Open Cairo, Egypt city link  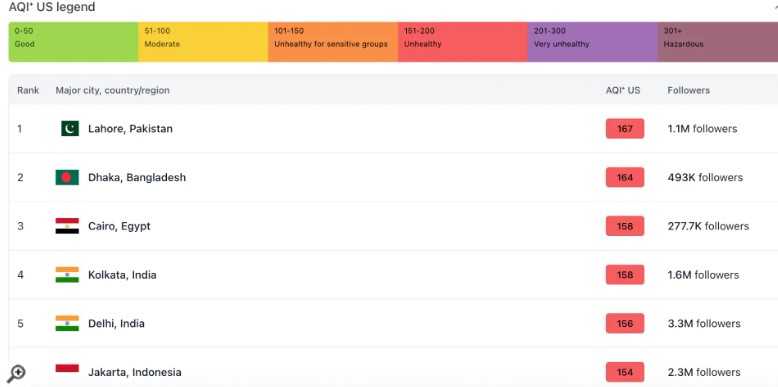pyautogui.click(x=119, y=226)
